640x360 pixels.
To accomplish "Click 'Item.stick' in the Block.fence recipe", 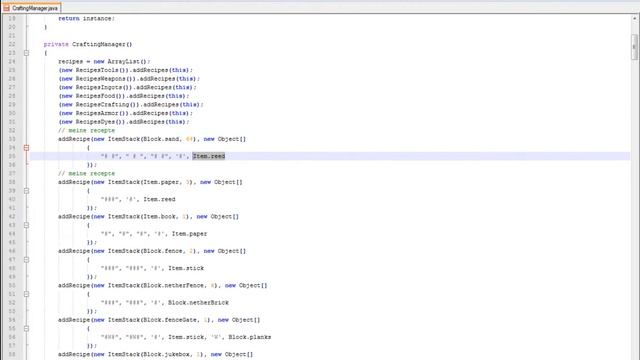I will click(x=186, y=268).
